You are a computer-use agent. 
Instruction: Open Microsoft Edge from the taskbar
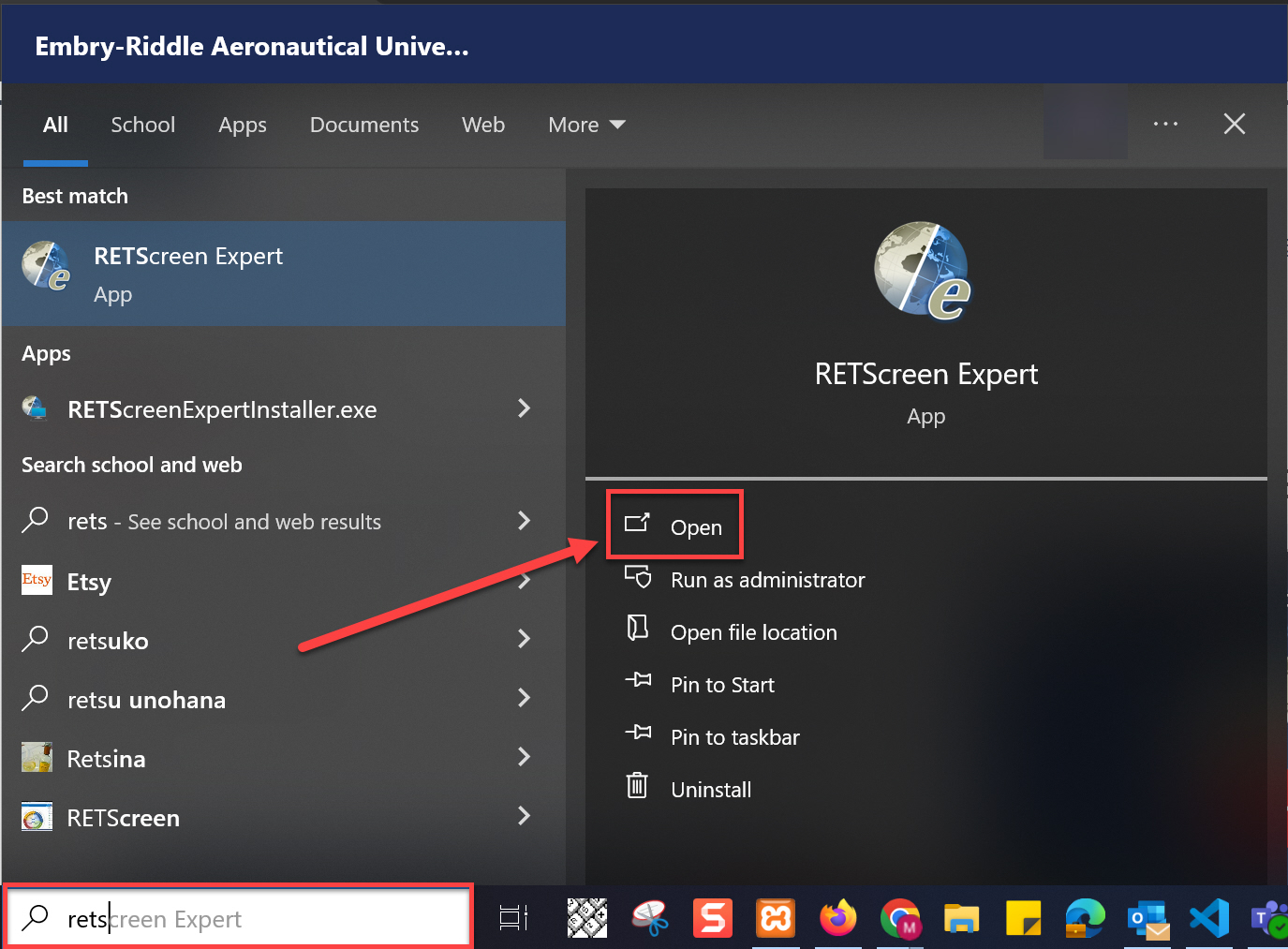1086,918
